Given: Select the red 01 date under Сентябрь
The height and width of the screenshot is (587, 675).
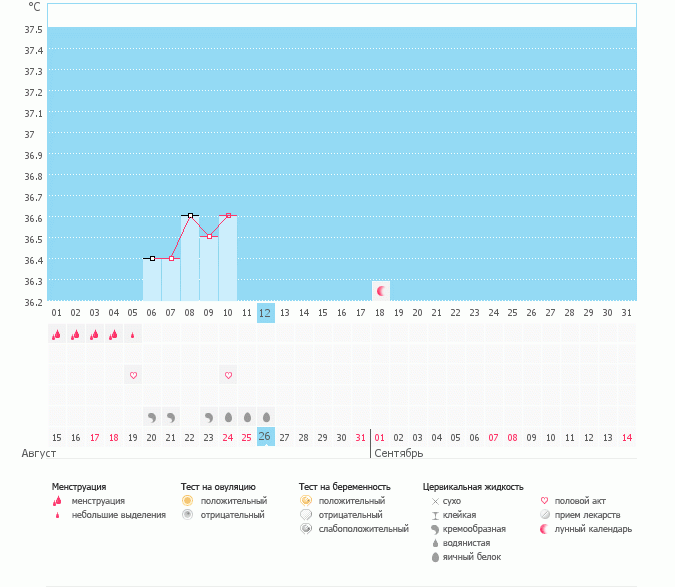Looking at the screenshot, I should (380, 437).
